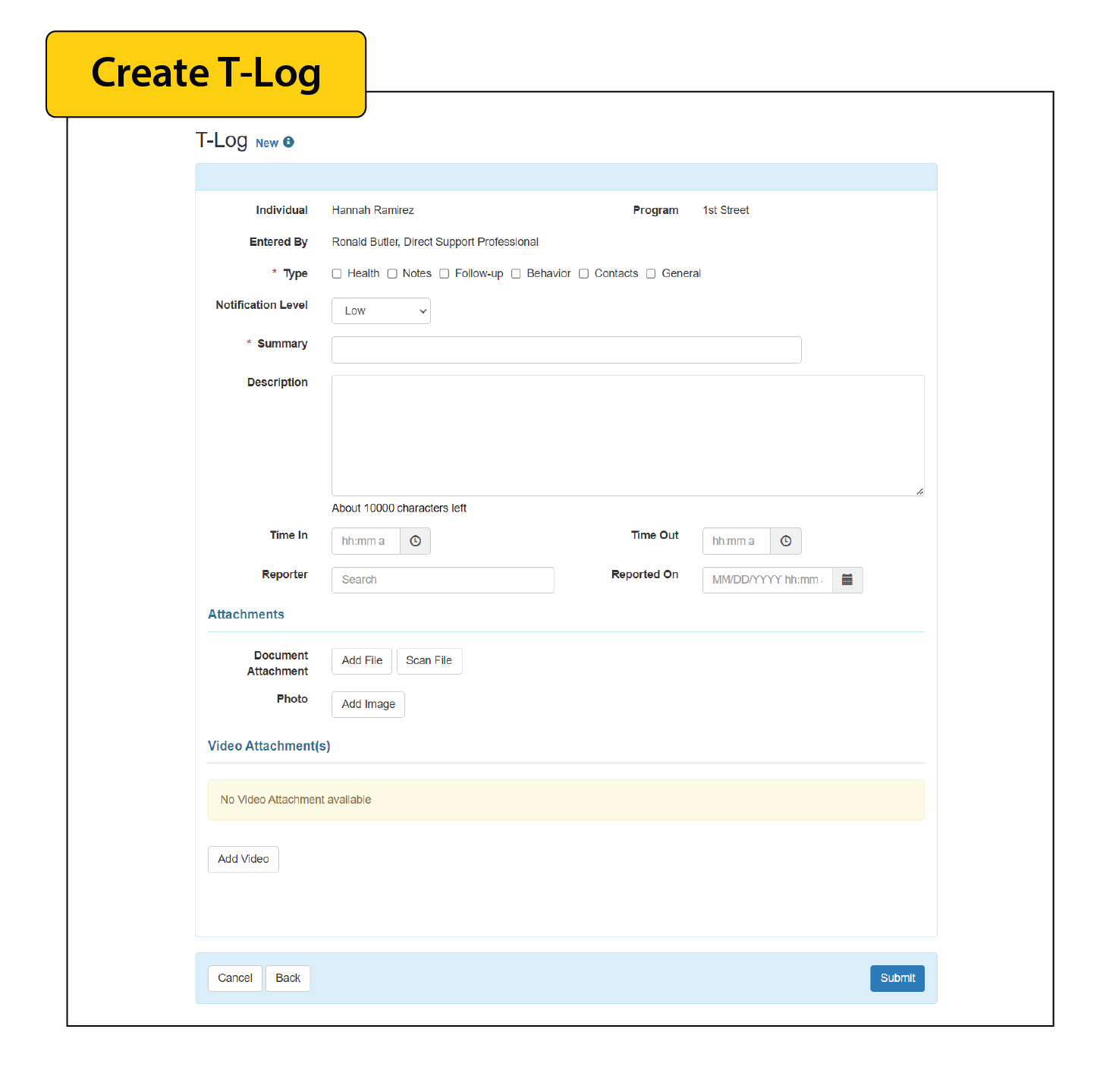Click Add Image under Photo
1103x1092 pixels.
(367, 703)
